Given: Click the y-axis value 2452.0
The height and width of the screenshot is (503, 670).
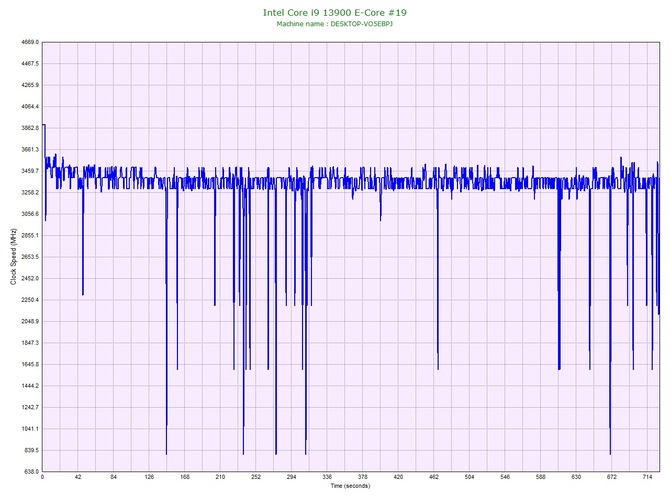Looking at the screenshot, I should pyautogui.click(x=30, y=278).
